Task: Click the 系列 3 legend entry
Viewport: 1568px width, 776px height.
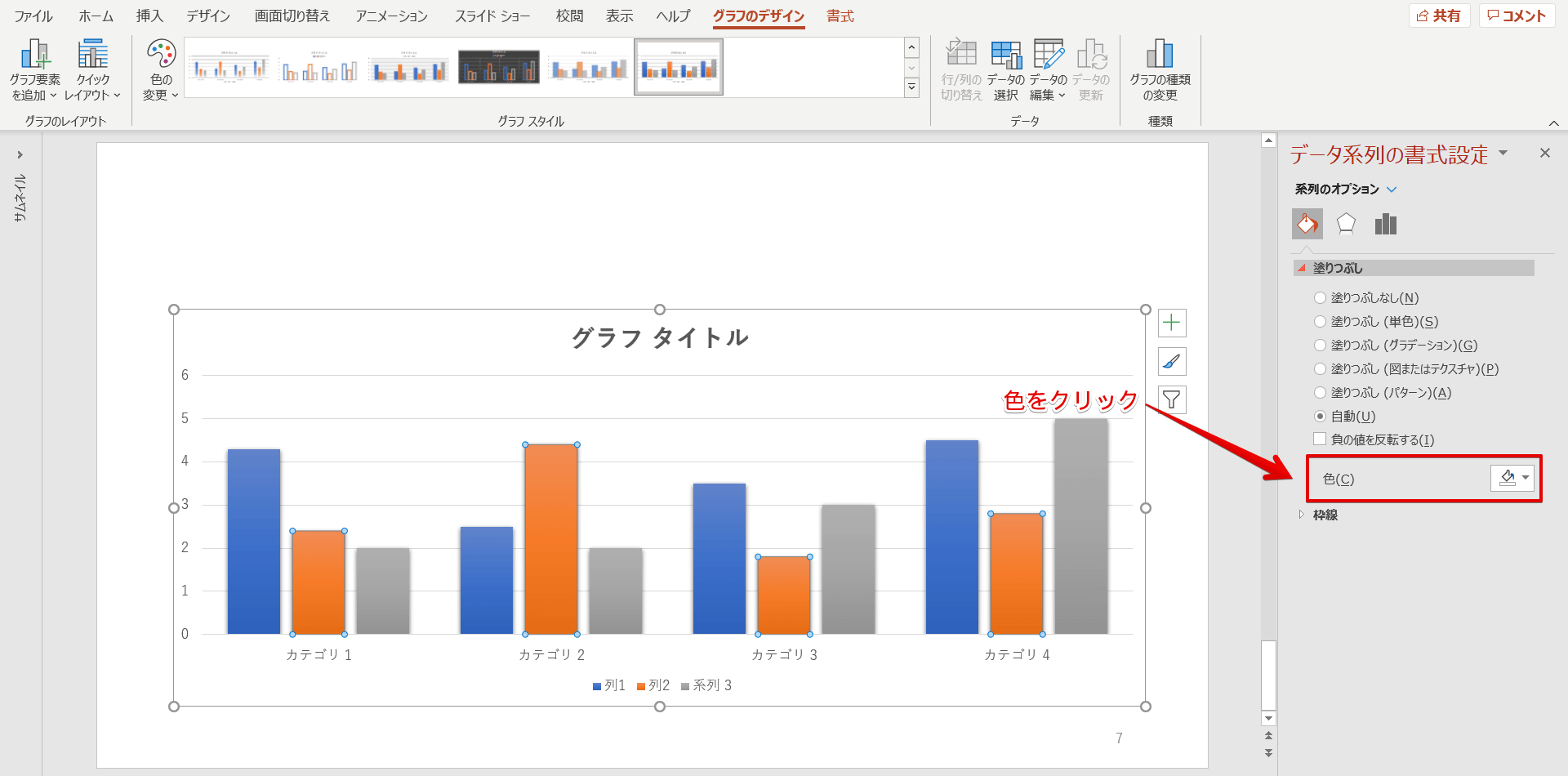Action: pyautogui.click(x=706, y=685)
